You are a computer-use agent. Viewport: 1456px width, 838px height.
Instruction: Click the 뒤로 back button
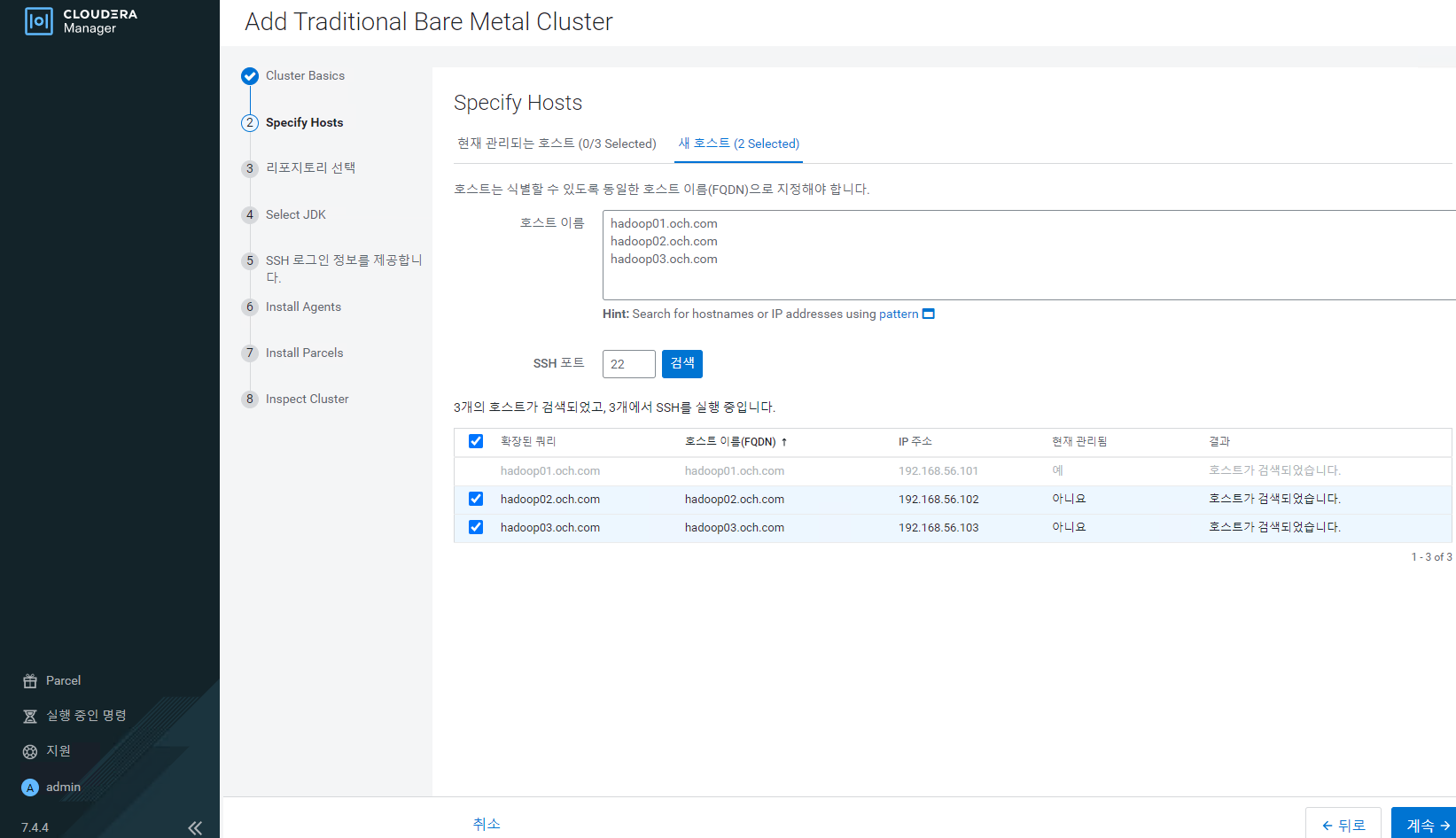[1343, 823]
